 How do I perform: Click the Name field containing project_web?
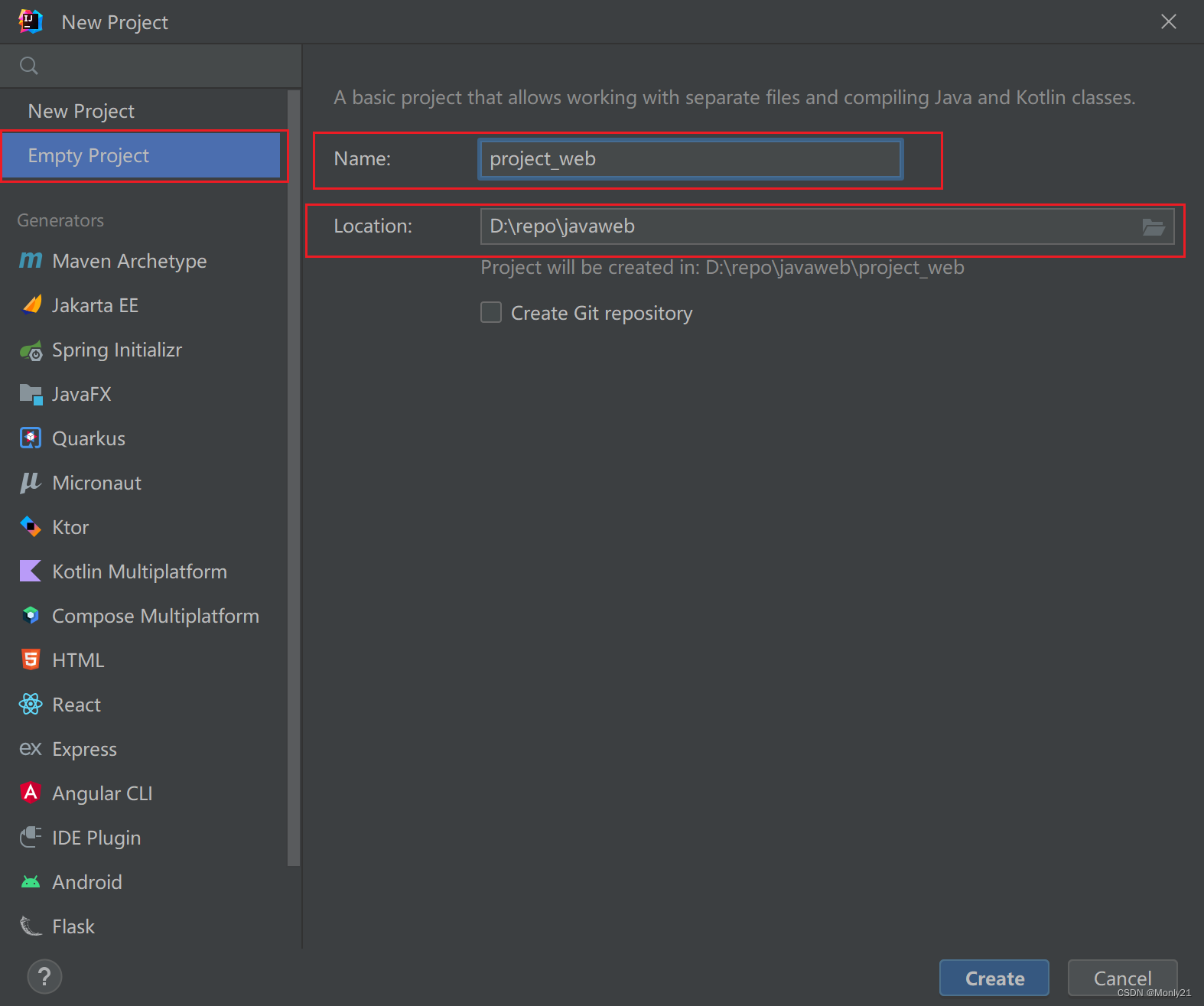[x=691, y=158]
